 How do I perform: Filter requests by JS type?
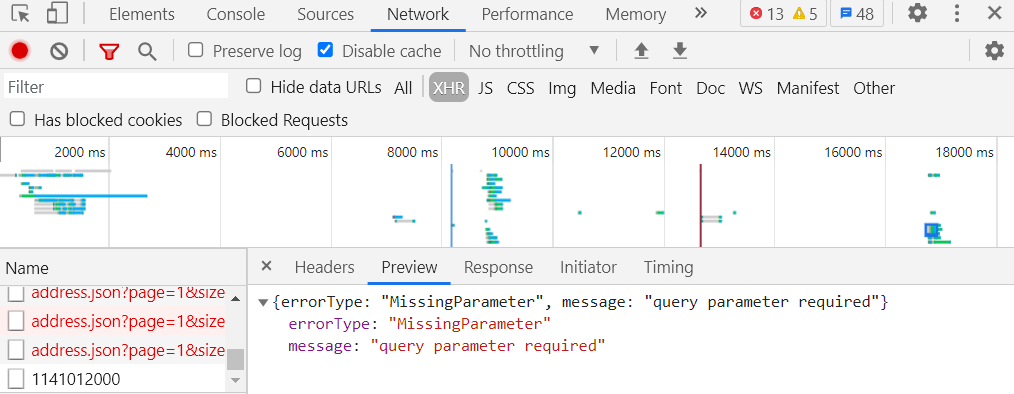click(x=486, y=88)
